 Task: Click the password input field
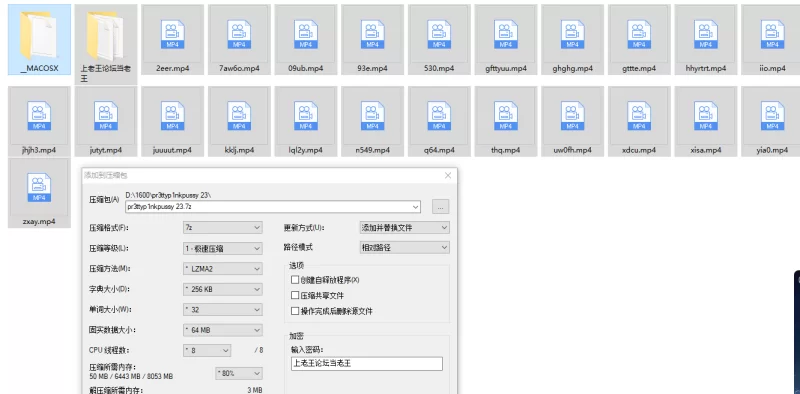click(x=366, y=364)
